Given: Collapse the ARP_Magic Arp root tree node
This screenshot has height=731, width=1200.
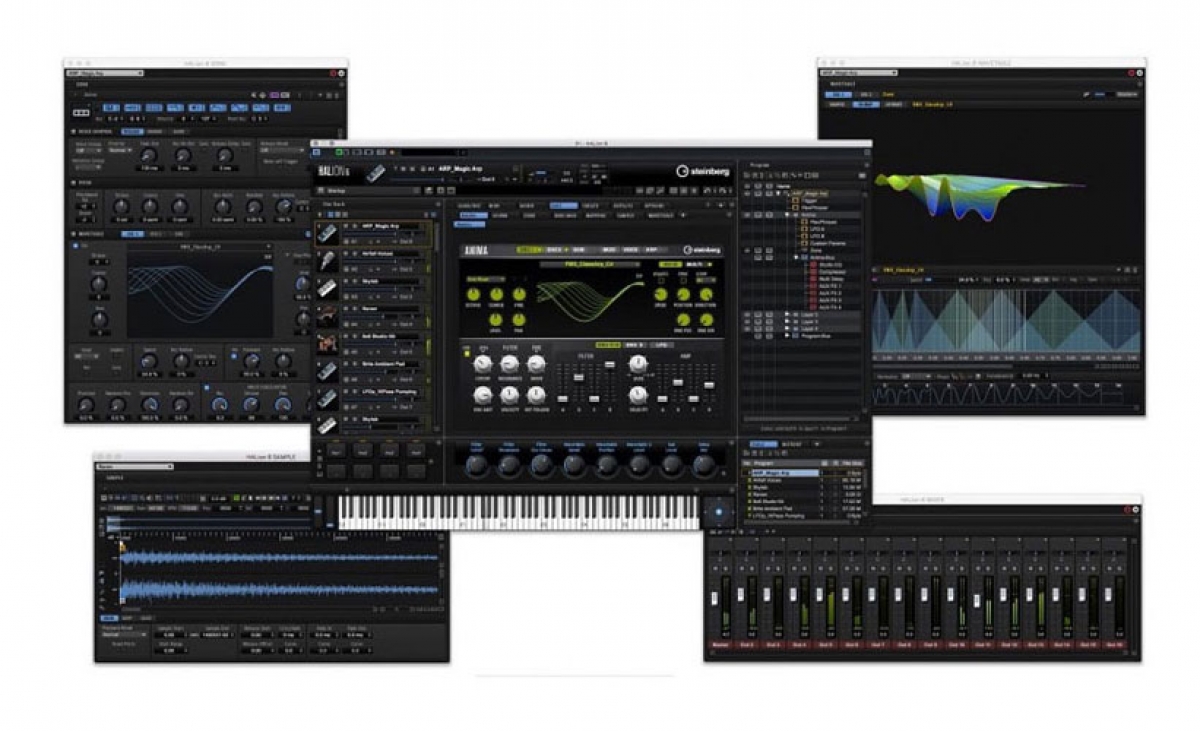Looking at the screenshot, I should coord(779,193).
